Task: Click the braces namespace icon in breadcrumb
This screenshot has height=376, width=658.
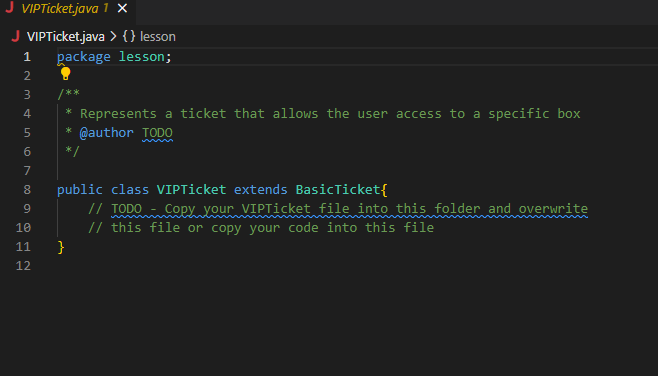Action: (x=129, y=36)
